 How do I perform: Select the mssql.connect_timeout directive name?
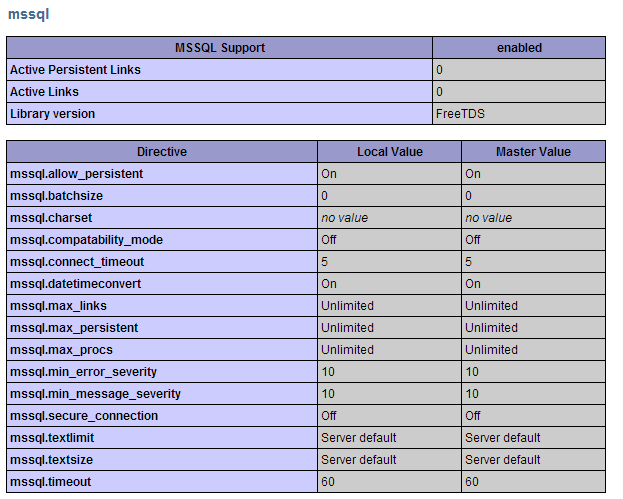coord(77,262)
